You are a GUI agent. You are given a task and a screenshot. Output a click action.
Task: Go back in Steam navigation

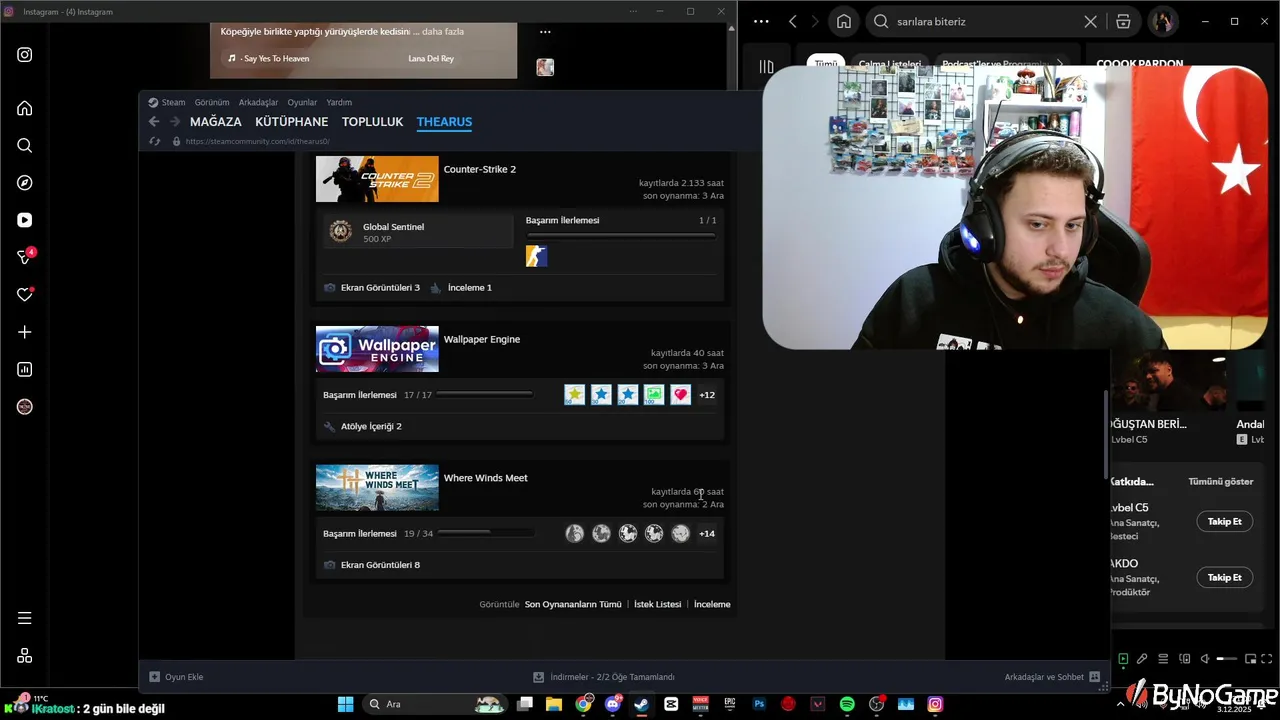click(154, 121)
